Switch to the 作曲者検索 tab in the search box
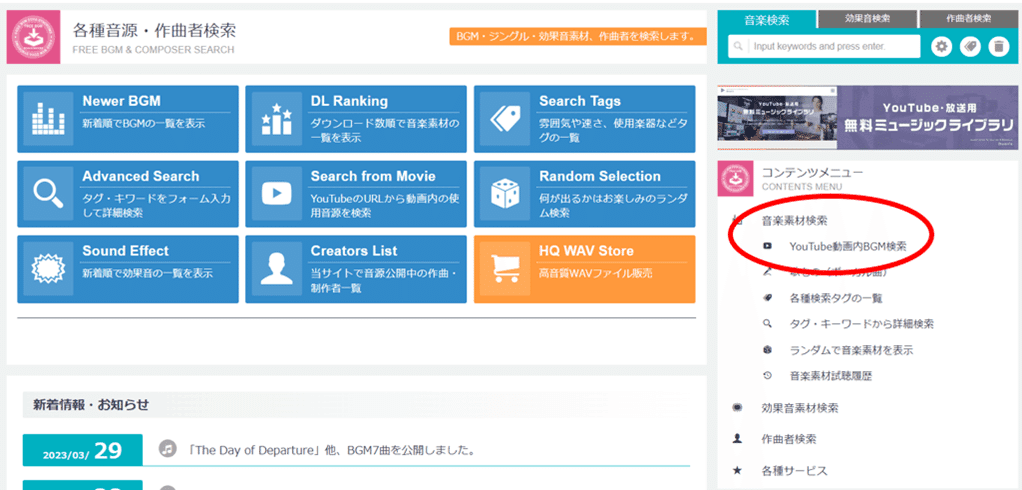1022x490 pixels. 969,19
